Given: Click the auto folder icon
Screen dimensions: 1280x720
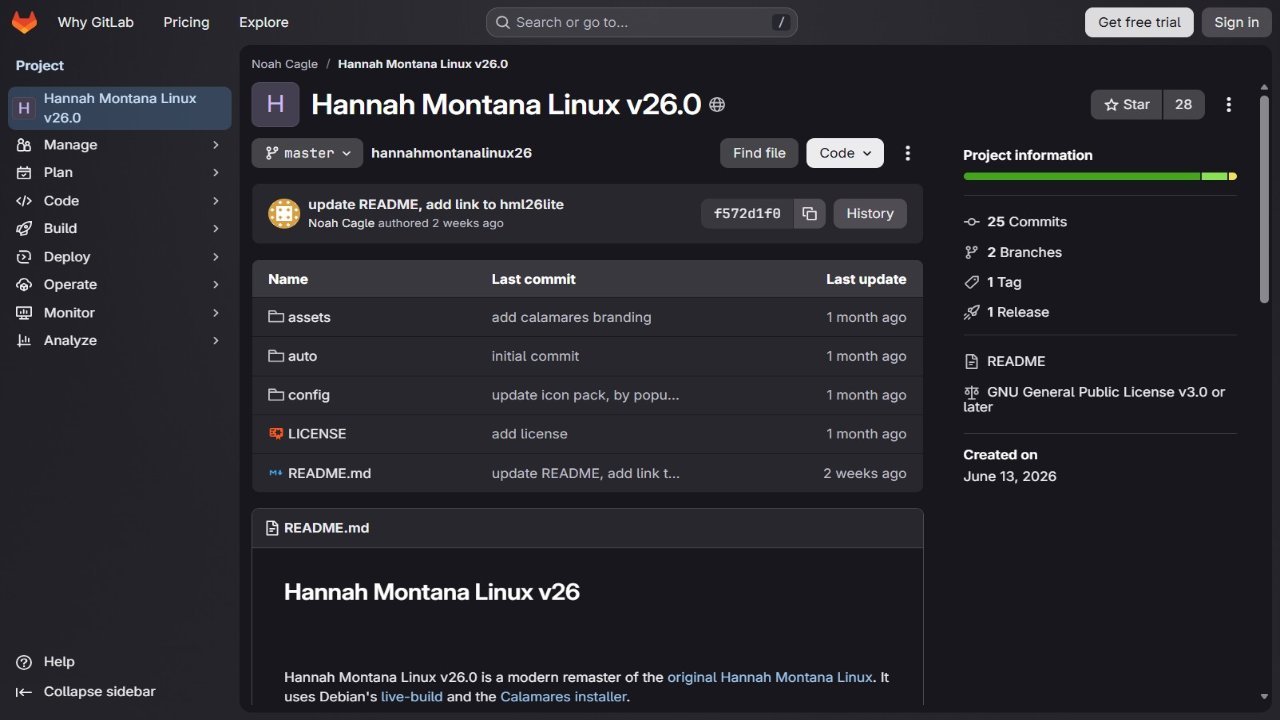Looking at the screenshot, I should click(276, 356).
